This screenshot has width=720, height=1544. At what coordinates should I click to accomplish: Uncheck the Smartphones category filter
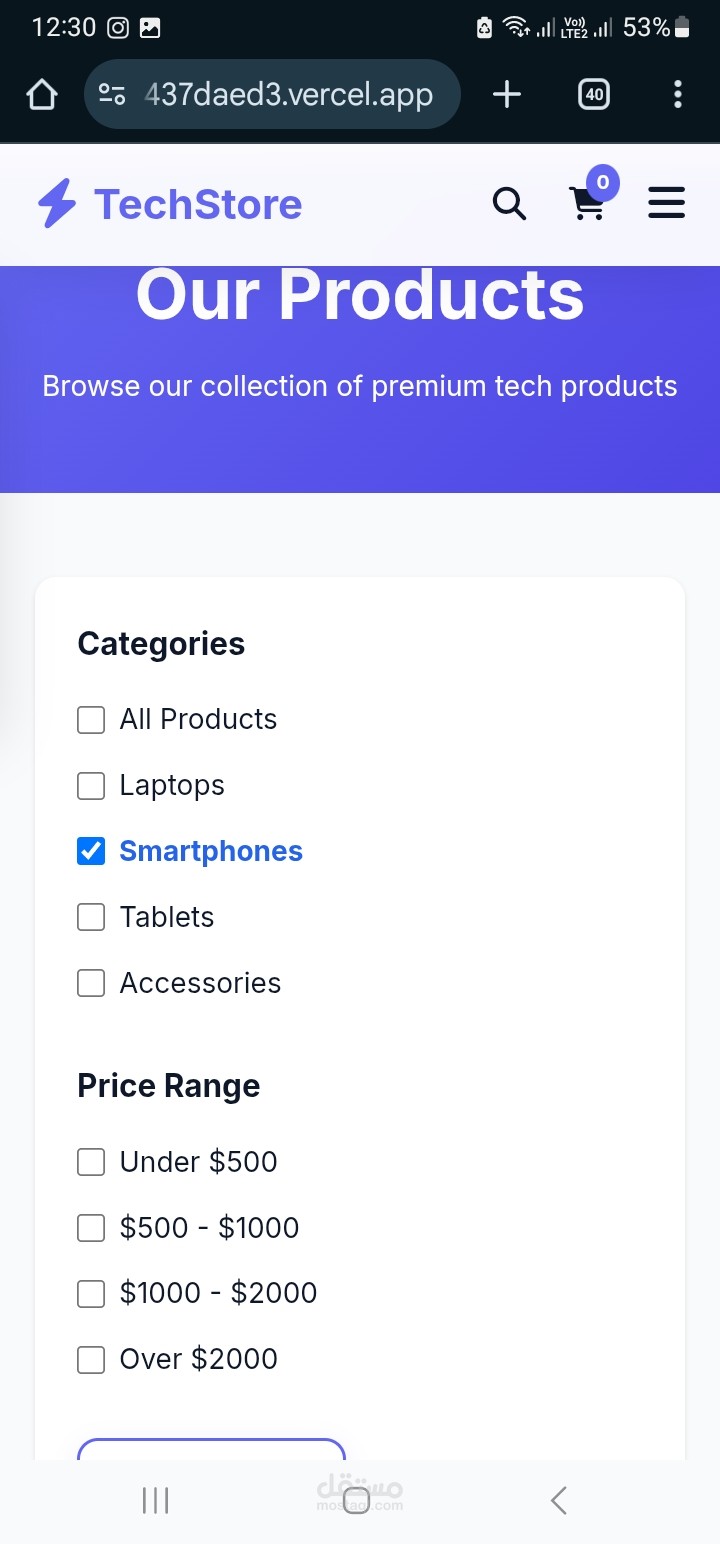point(91,852)
